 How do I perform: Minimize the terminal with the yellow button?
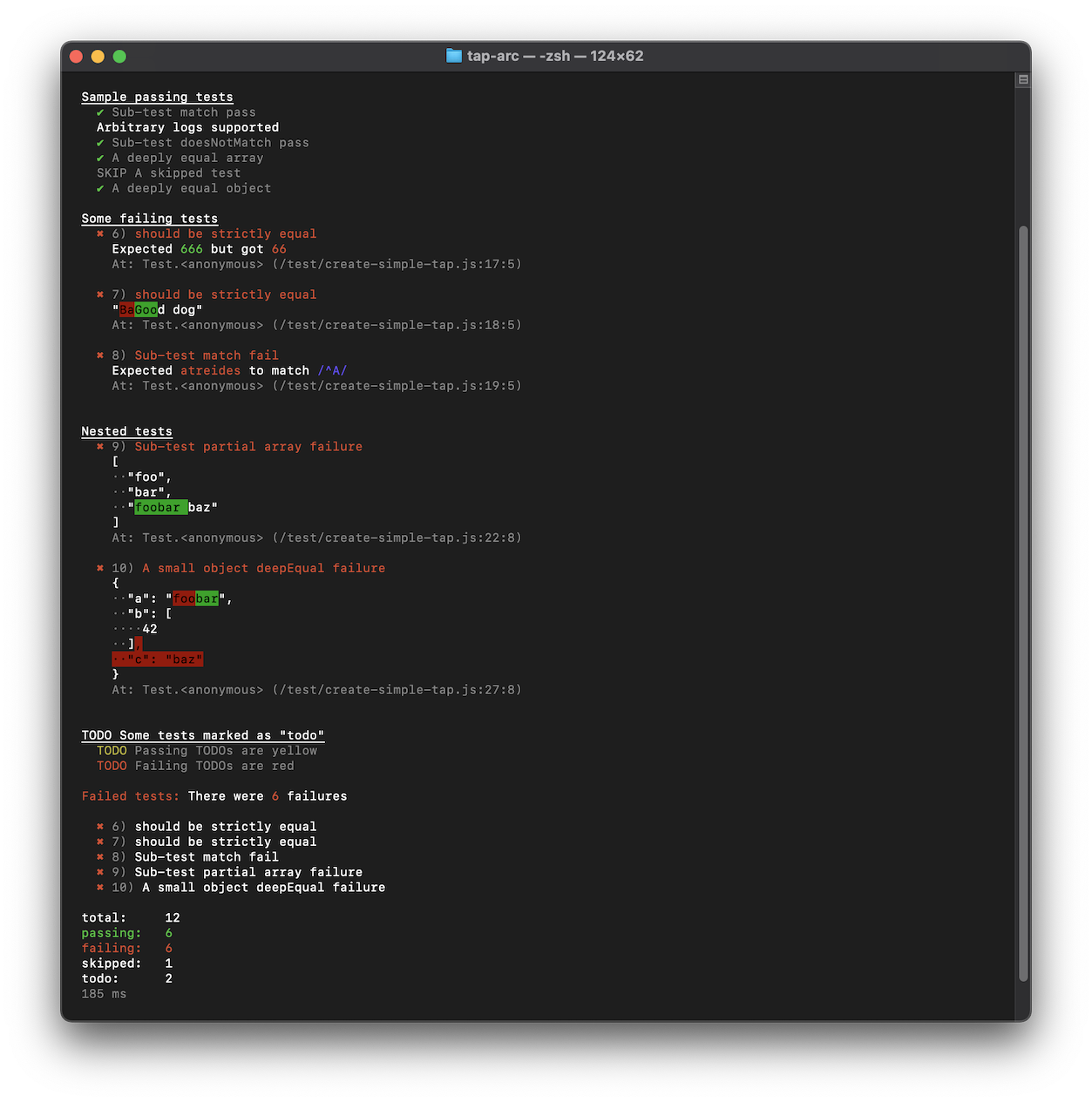[98, 57]
